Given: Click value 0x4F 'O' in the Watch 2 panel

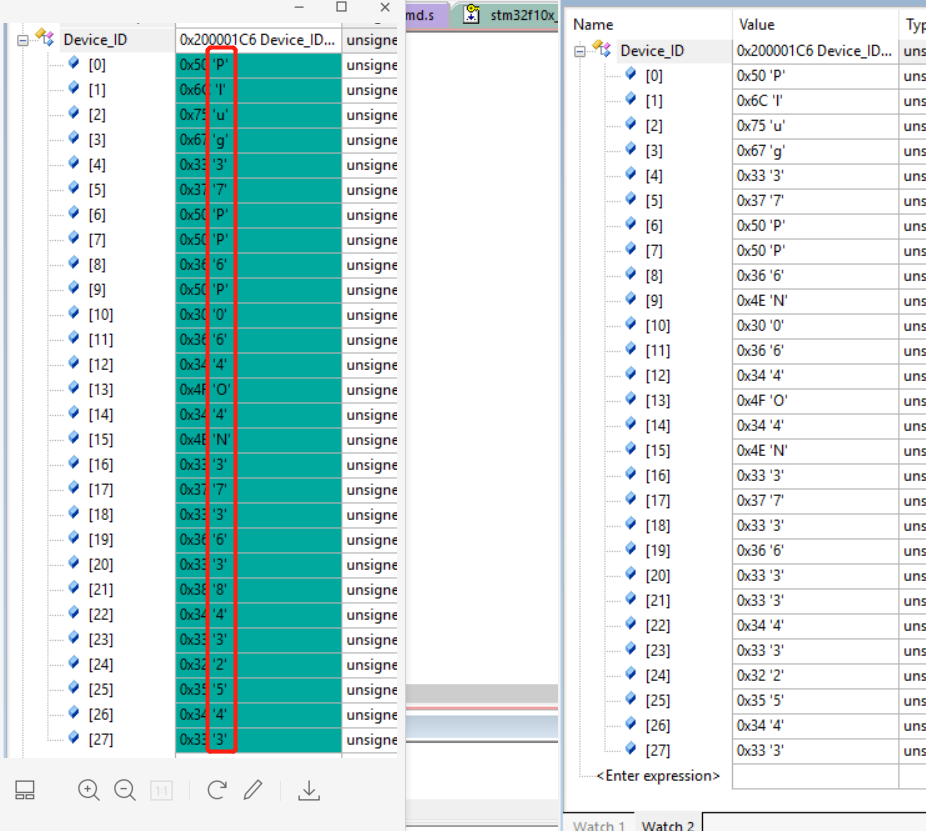Looking at the screenshot, I should click(762, 400).
